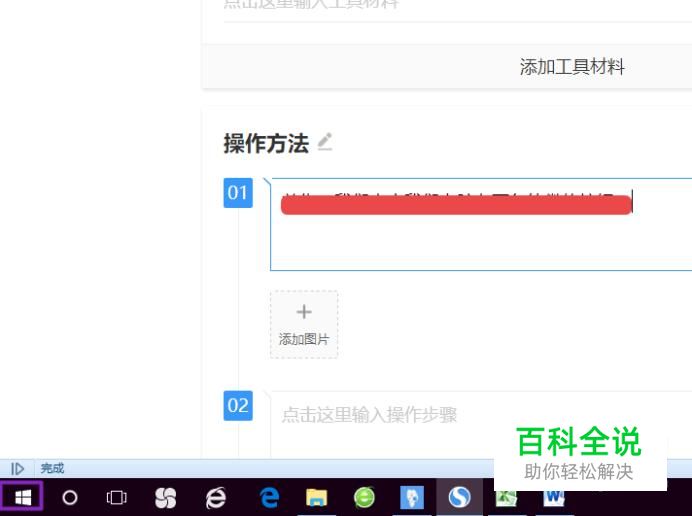
Task: Open Internet Explorer from taskbar
Action: [x=216, y=497]
